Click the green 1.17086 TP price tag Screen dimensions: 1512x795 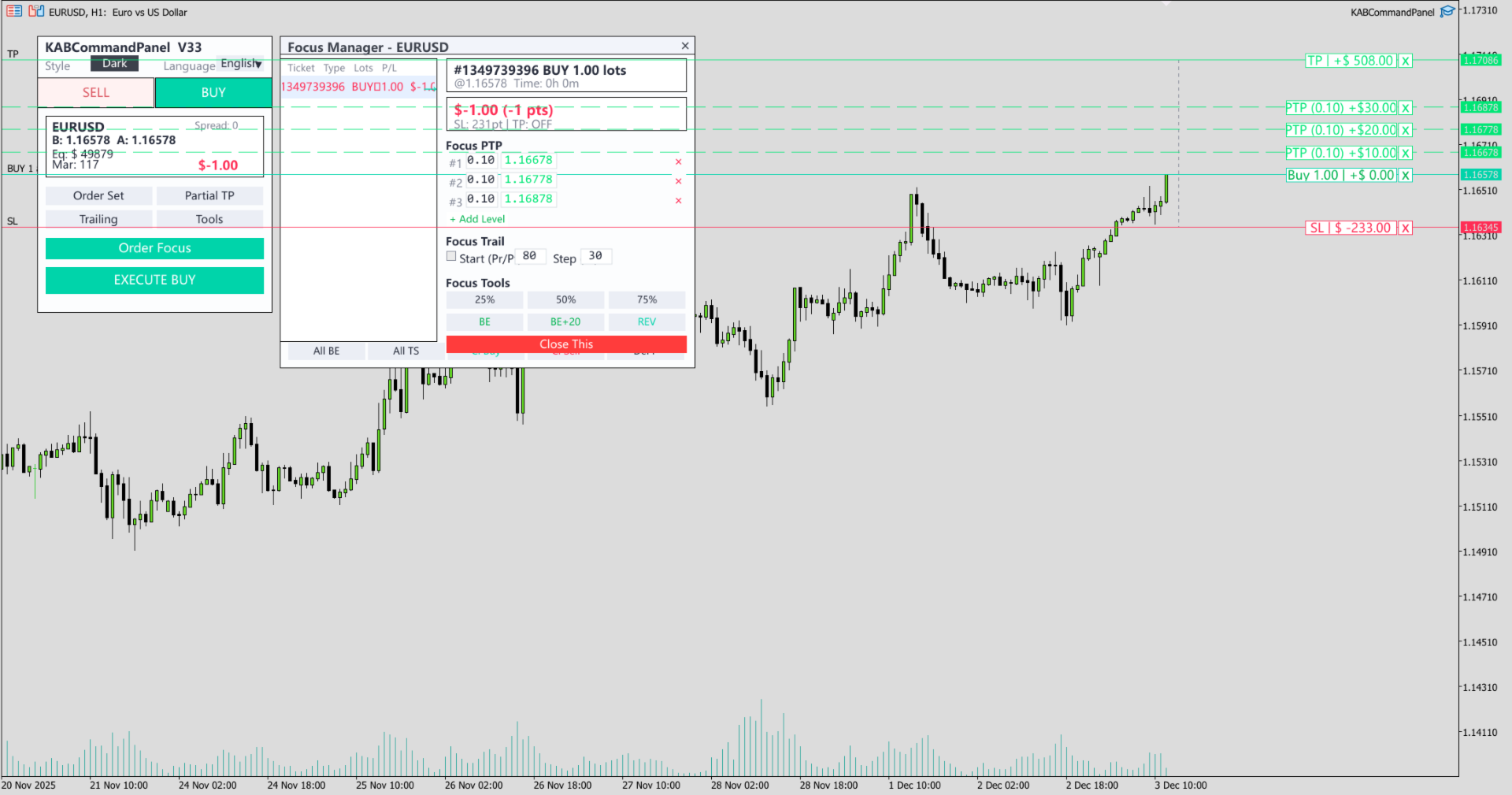(x=1480, y=60)
